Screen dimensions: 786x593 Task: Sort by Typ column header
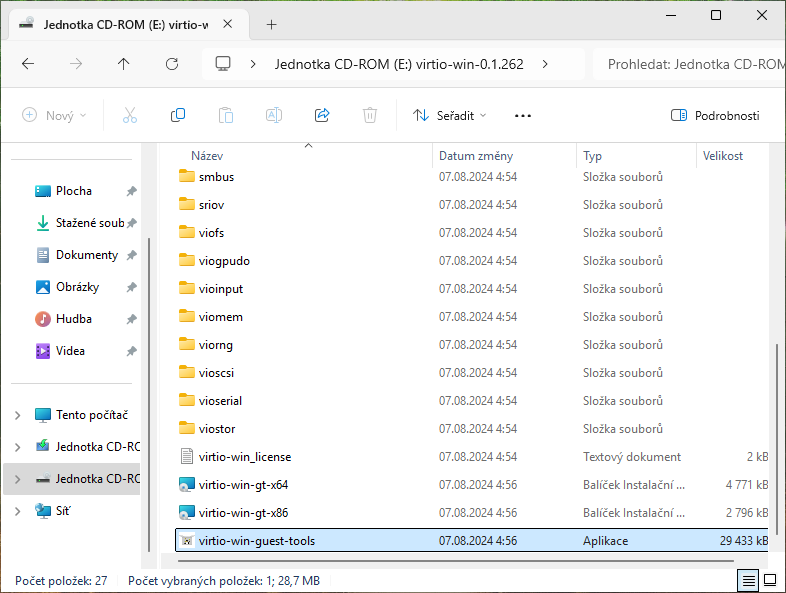(593, 156)
